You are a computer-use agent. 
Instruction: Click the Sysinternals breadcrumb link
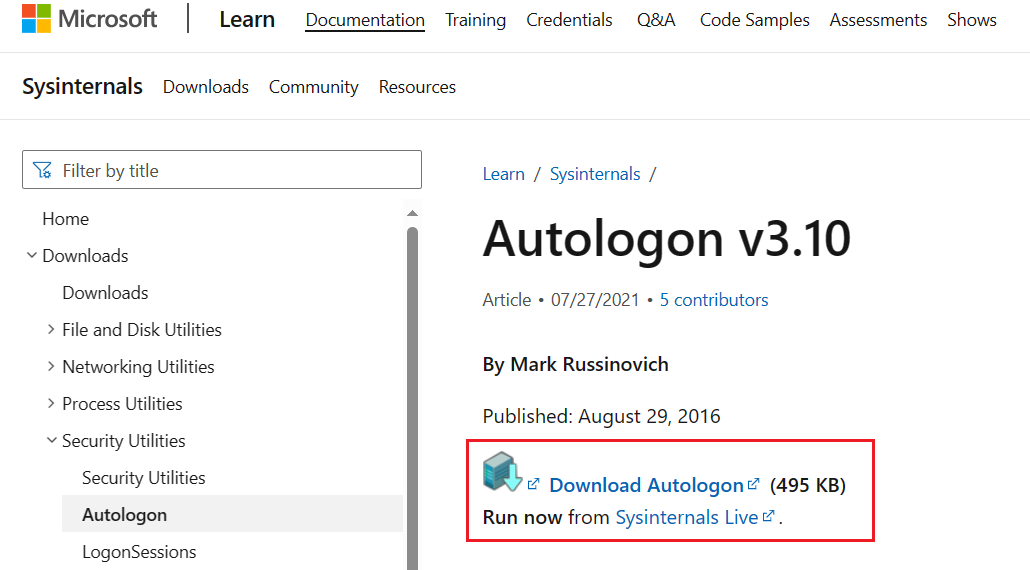pyautogui.click(x=595, y=174)
